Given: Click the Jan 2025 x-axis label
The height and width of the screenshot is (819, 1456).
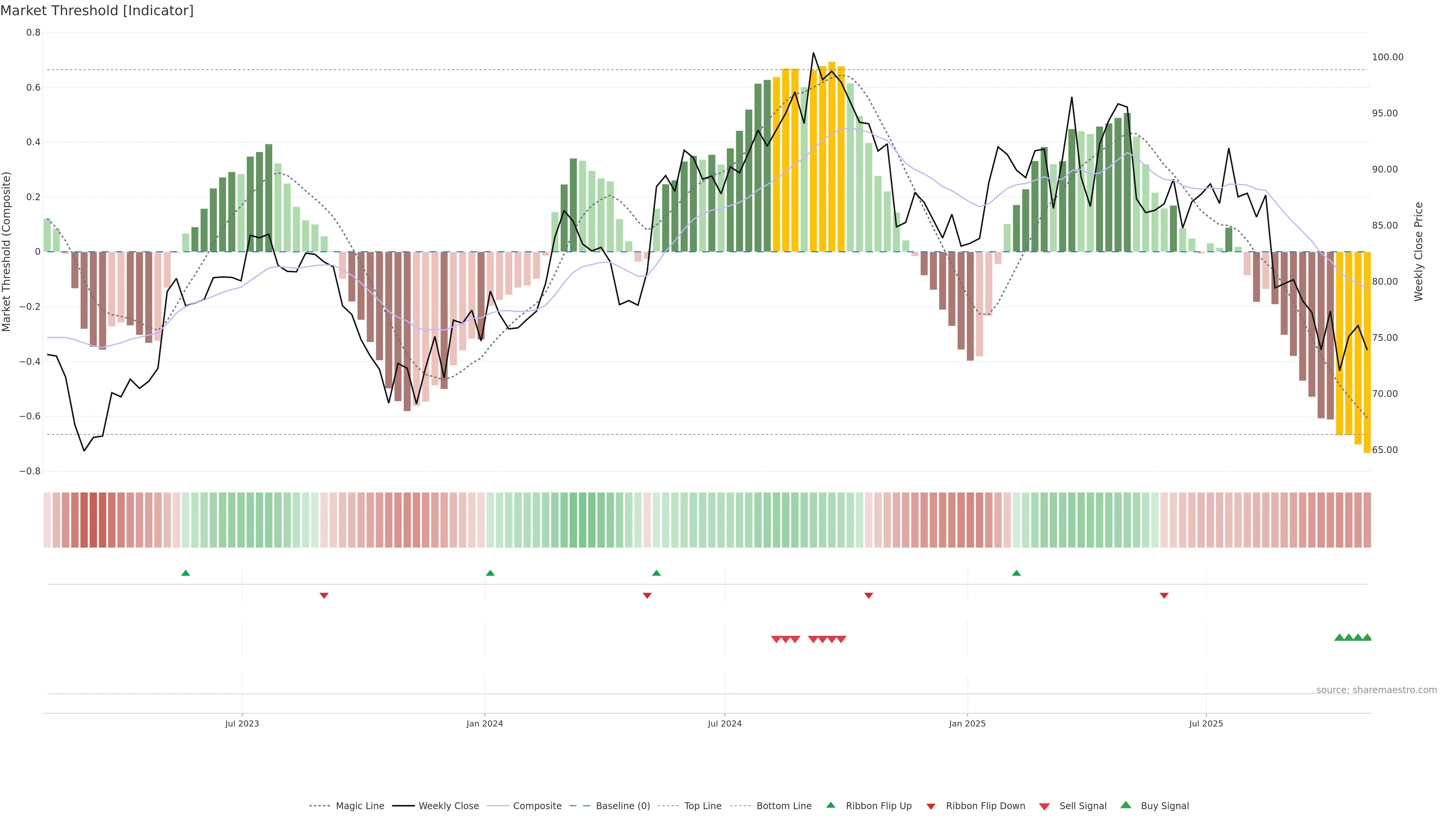Looking at the screenshot, I should 967,723.
